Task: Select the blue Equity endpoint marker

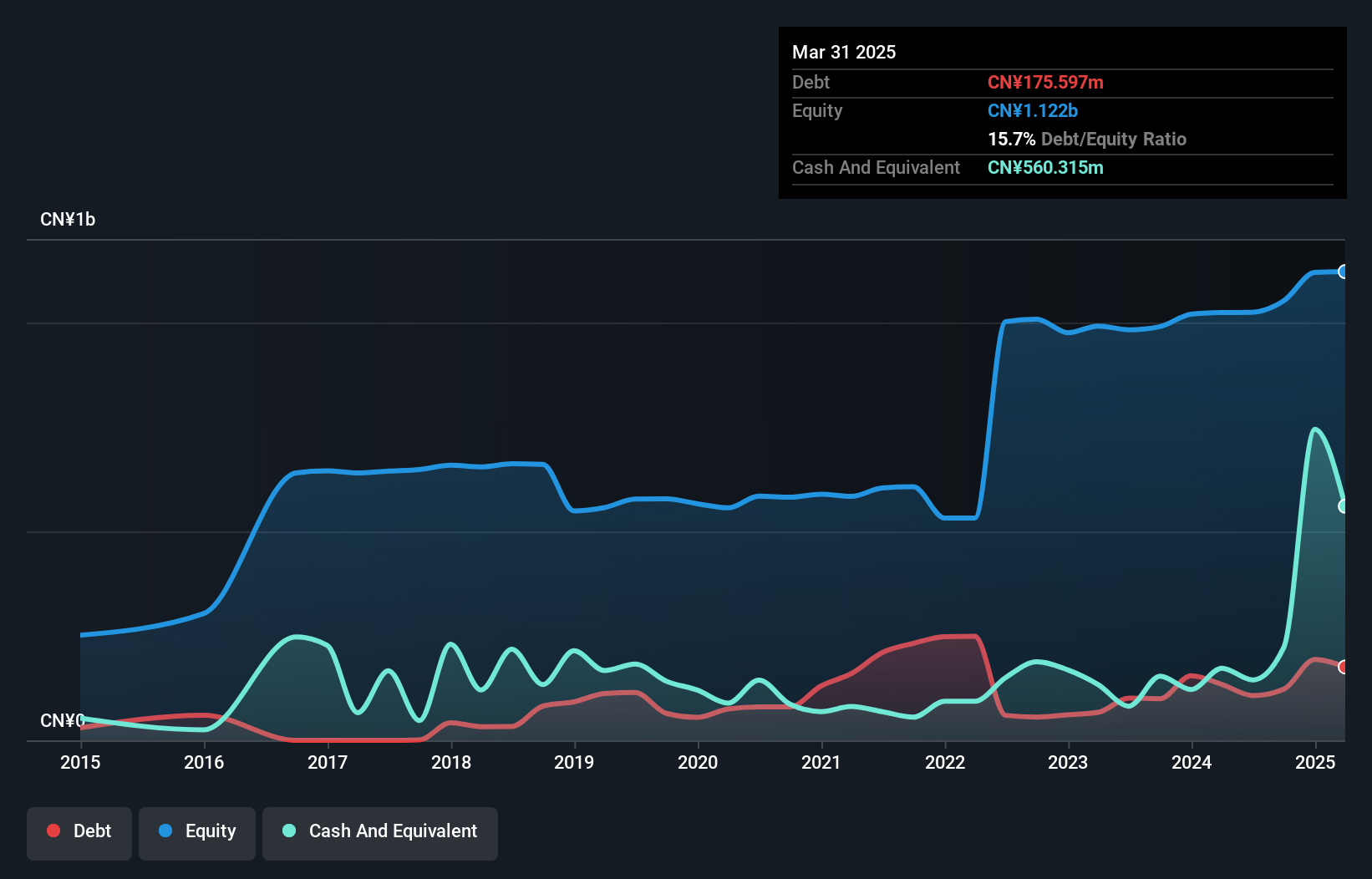Action: pyautogui.click(x=1344, y=272)
